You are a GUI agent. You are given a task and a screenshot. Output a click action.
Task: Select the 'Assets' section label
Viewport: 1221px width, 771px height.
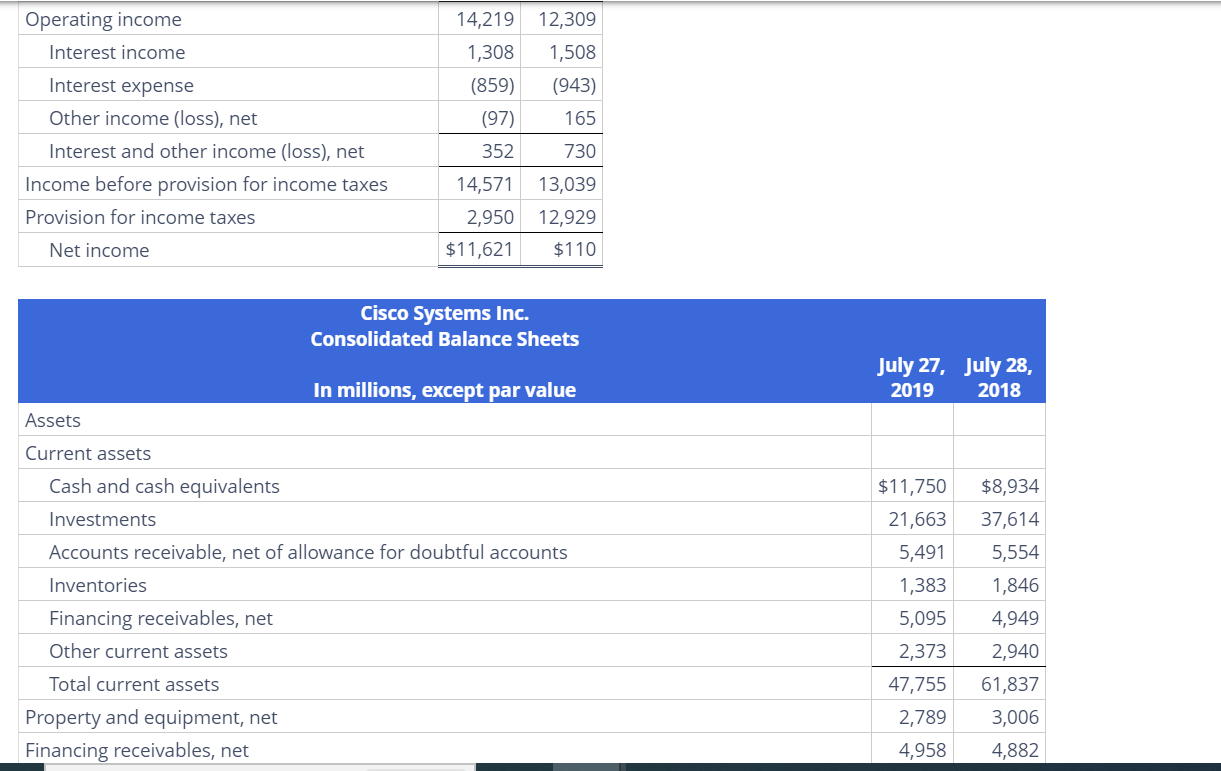53,420
